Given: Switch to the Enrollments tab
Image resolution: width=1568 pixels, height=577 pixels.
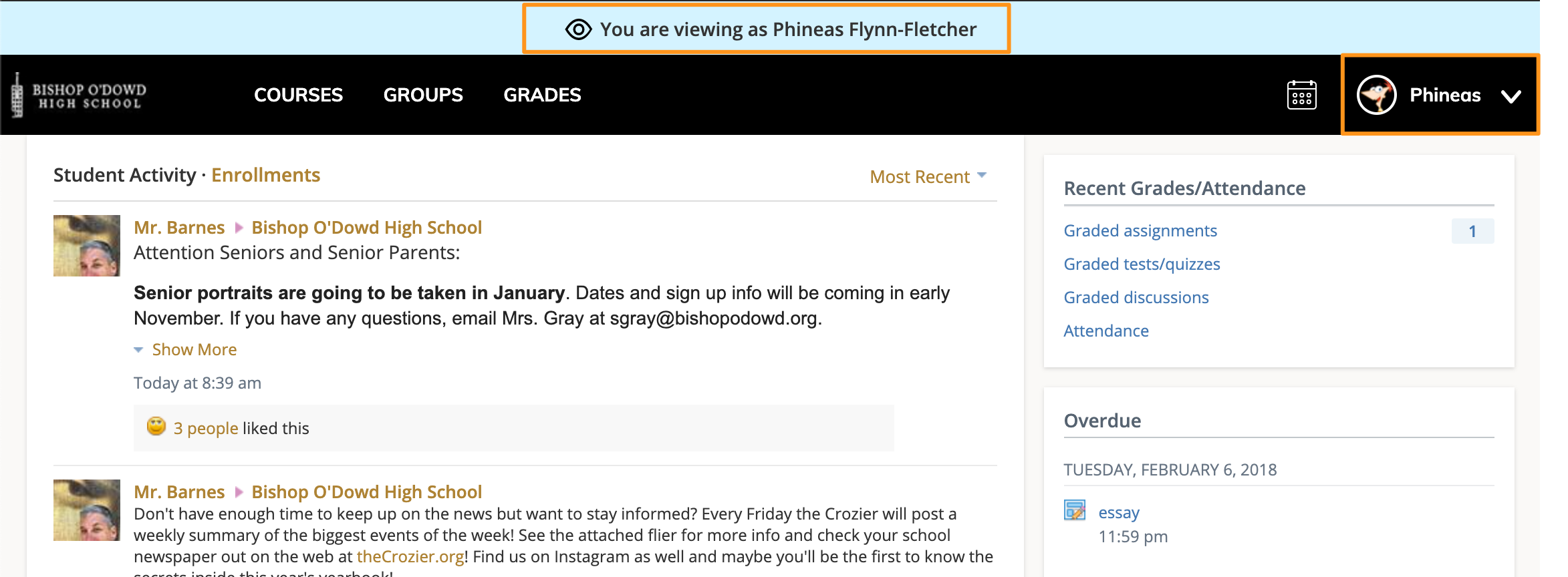Looking at the screenshot, I should click(x=265, y=175).
